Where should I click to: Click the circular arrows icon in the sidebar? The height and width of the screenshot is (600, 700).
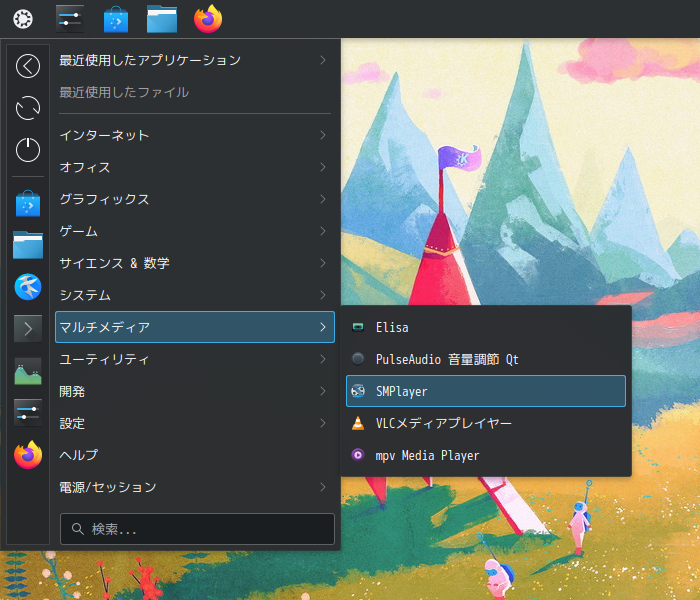[28, 108]
